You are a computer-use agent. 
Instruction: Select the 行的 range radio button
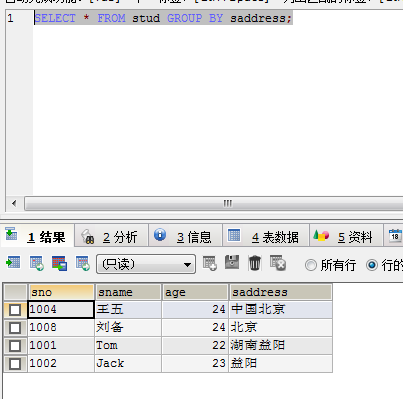pyautogui.click(x=372, y=266)
